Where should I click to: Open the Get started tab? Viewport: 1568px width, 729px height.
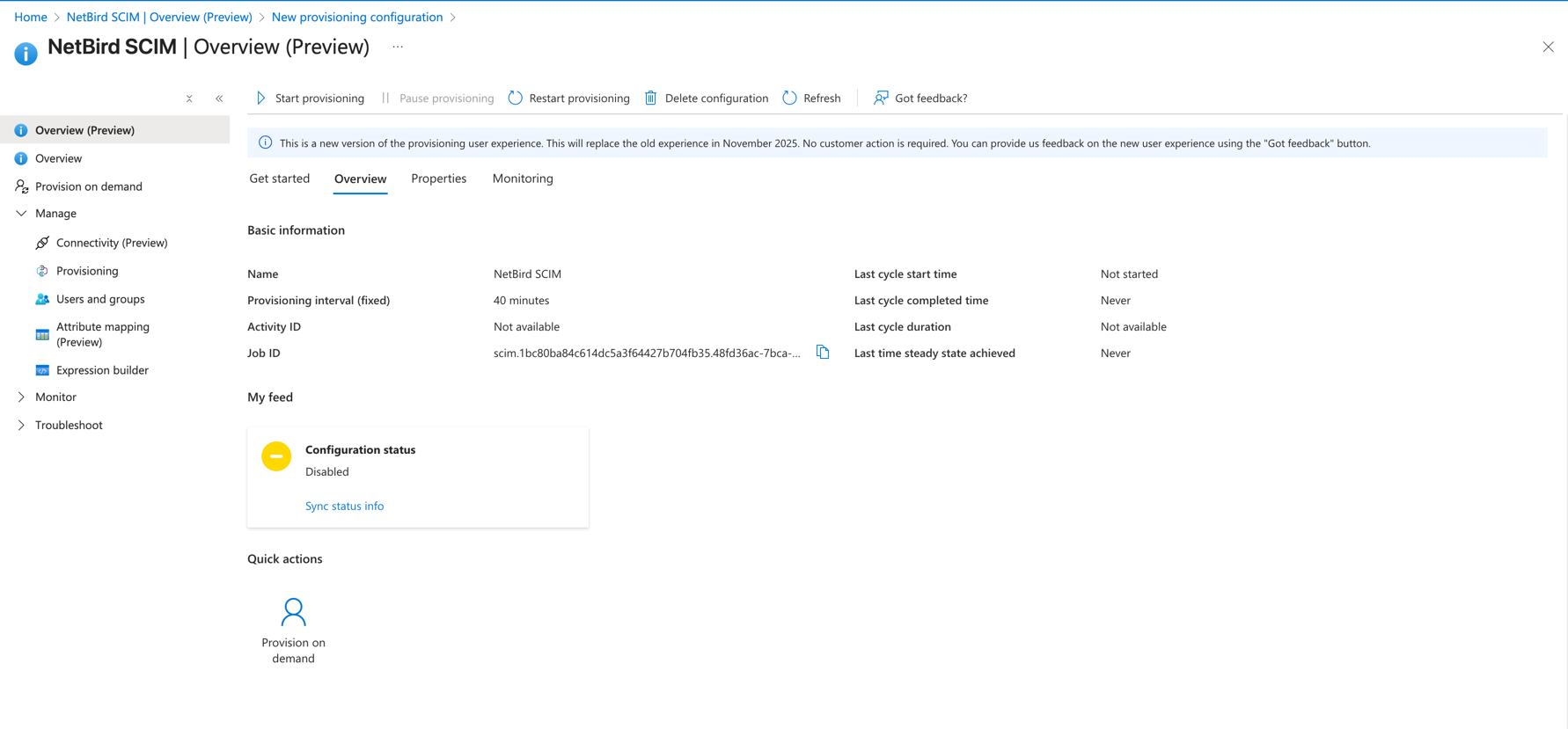click(x=279, y=179)
